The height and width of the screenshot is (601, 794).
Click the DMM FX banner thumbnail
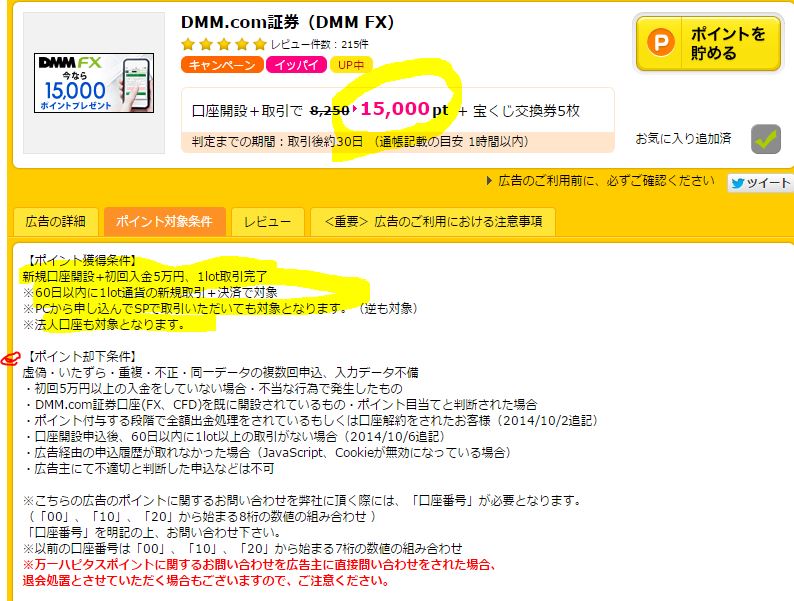pos(94,83)
